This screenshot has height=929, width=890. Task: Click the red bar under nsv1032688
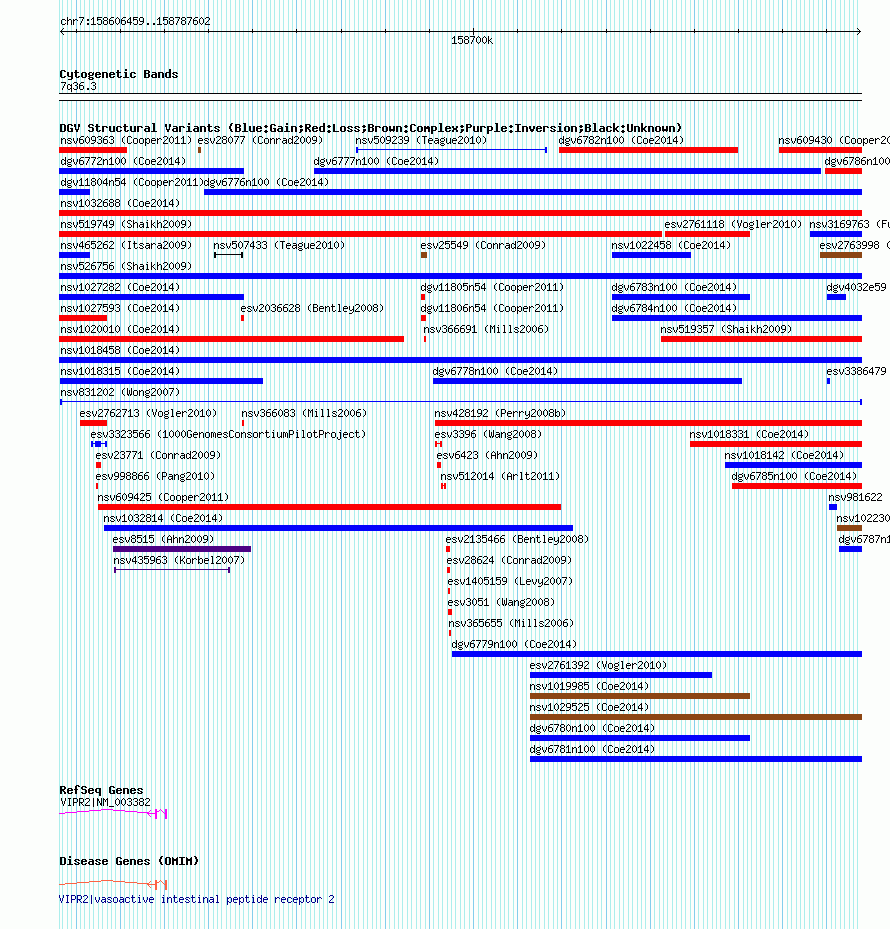[460, 213]
